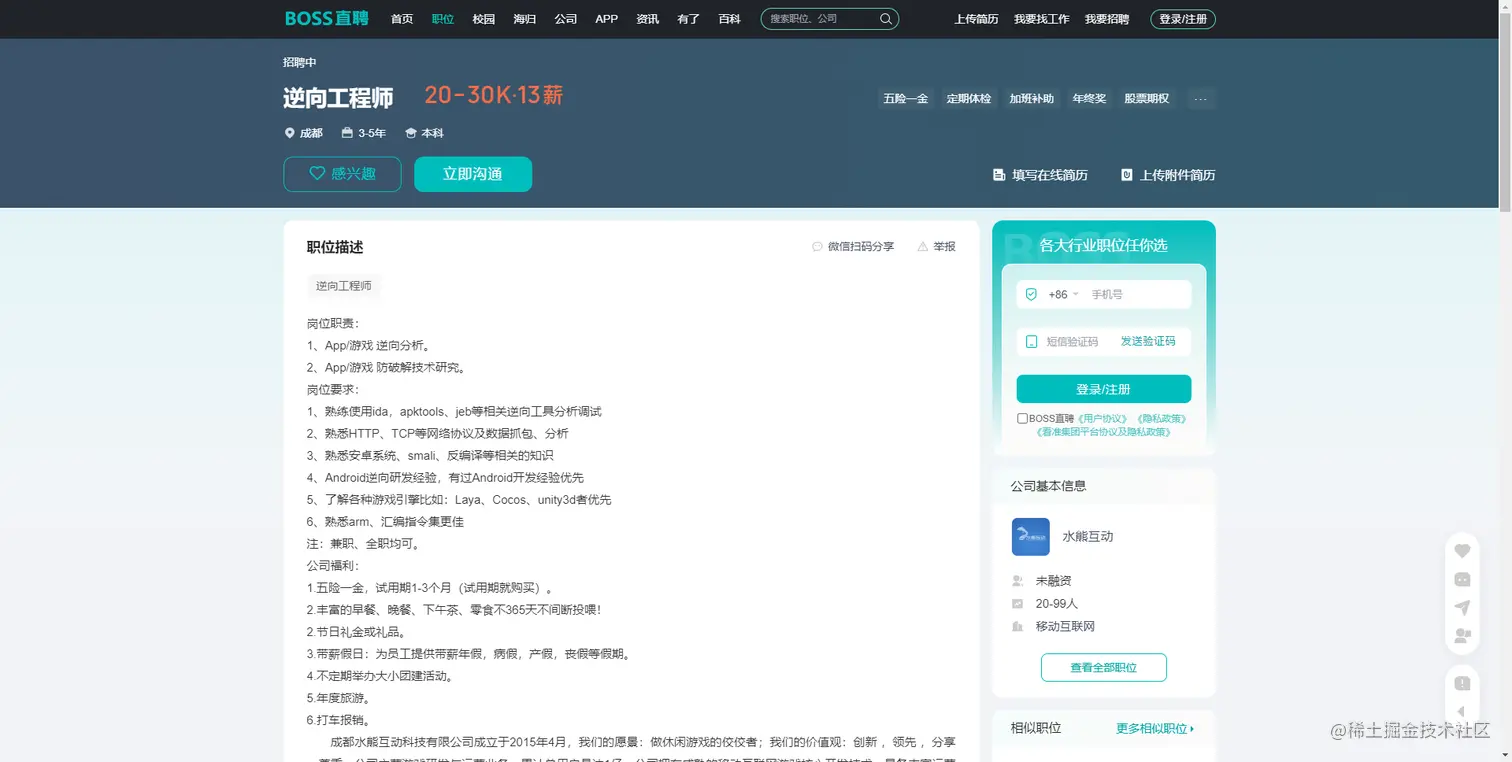Image resolution: width=1512 pixels, height=762 pixels.
Task: Click 我要找工作 in the header
Action: tap(1042, 19)
